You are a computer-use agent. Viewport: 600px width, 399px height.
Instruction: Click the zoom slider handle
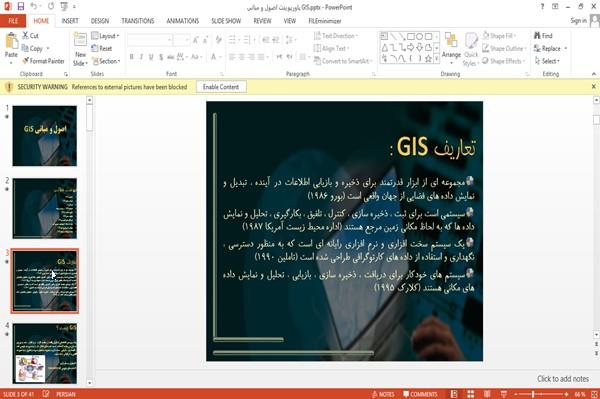tap(533, 394)
